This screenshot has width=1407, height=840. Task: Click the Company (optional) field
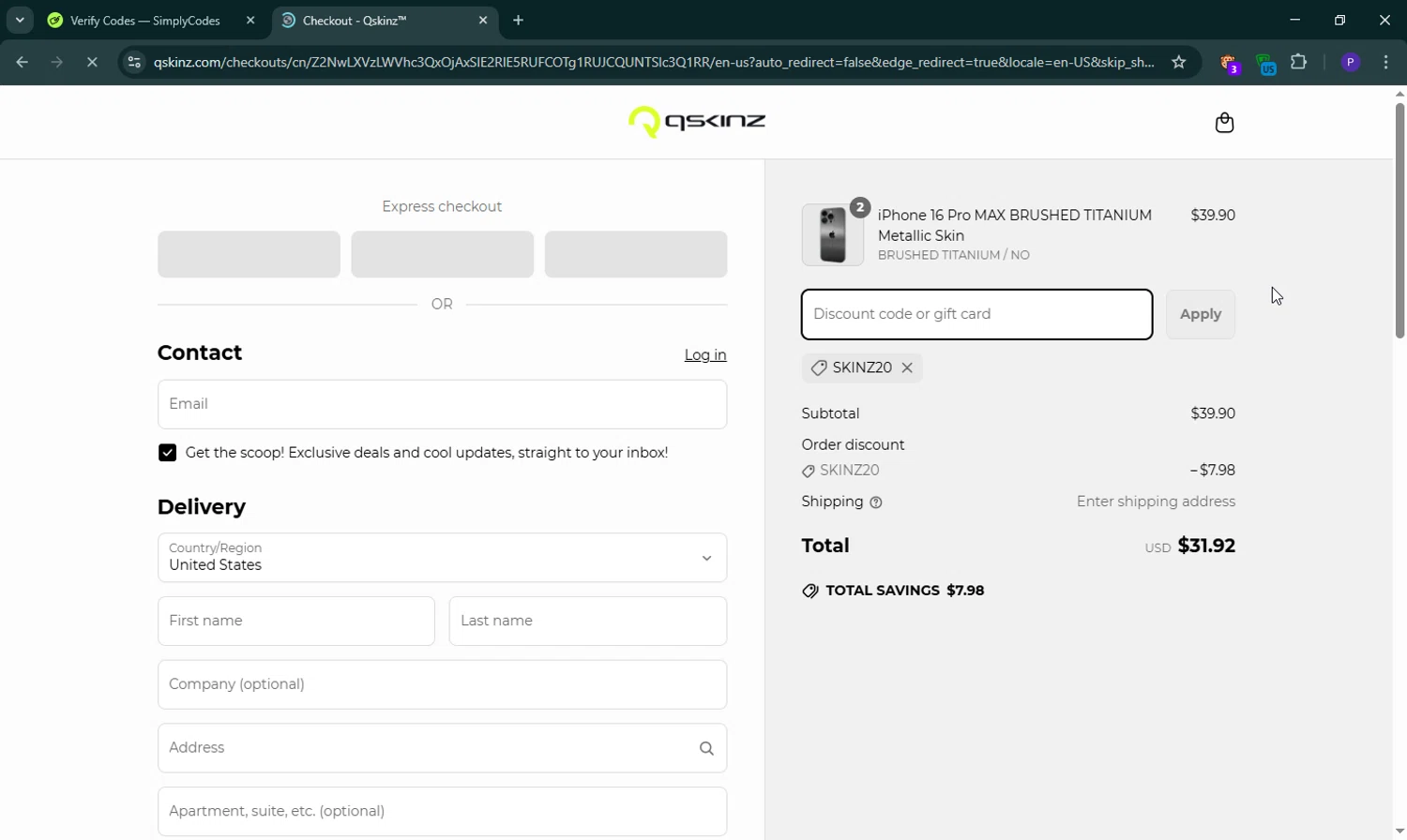(x=442, y=684)
